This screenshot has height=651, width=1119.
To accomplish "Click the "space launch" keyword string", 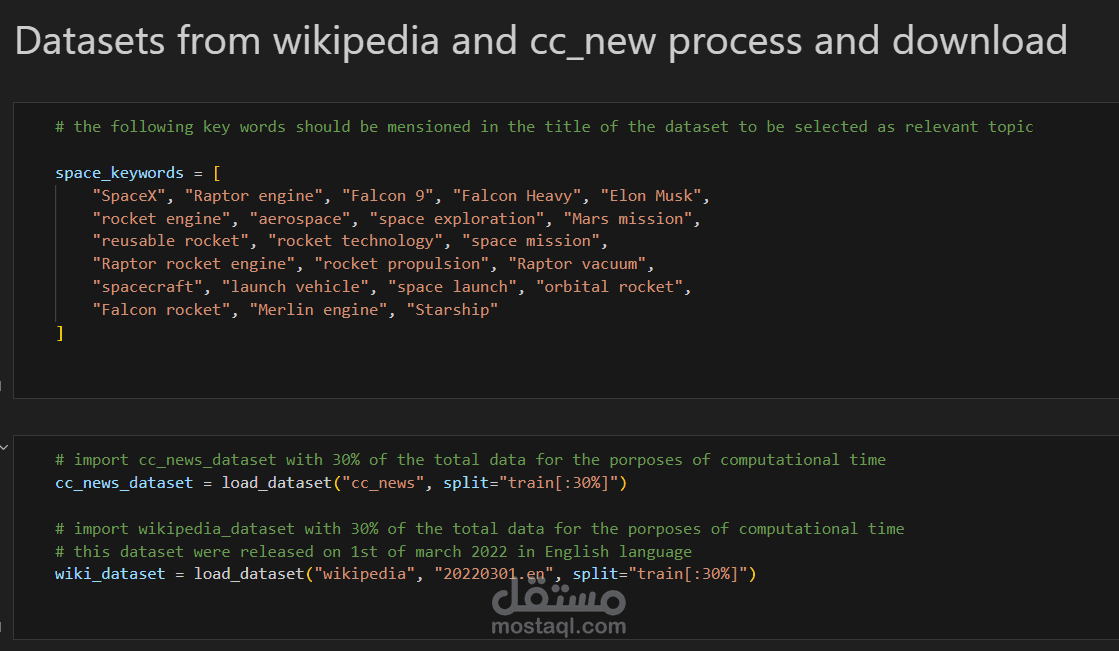I will pyautogui.click(x=452, y=286).
